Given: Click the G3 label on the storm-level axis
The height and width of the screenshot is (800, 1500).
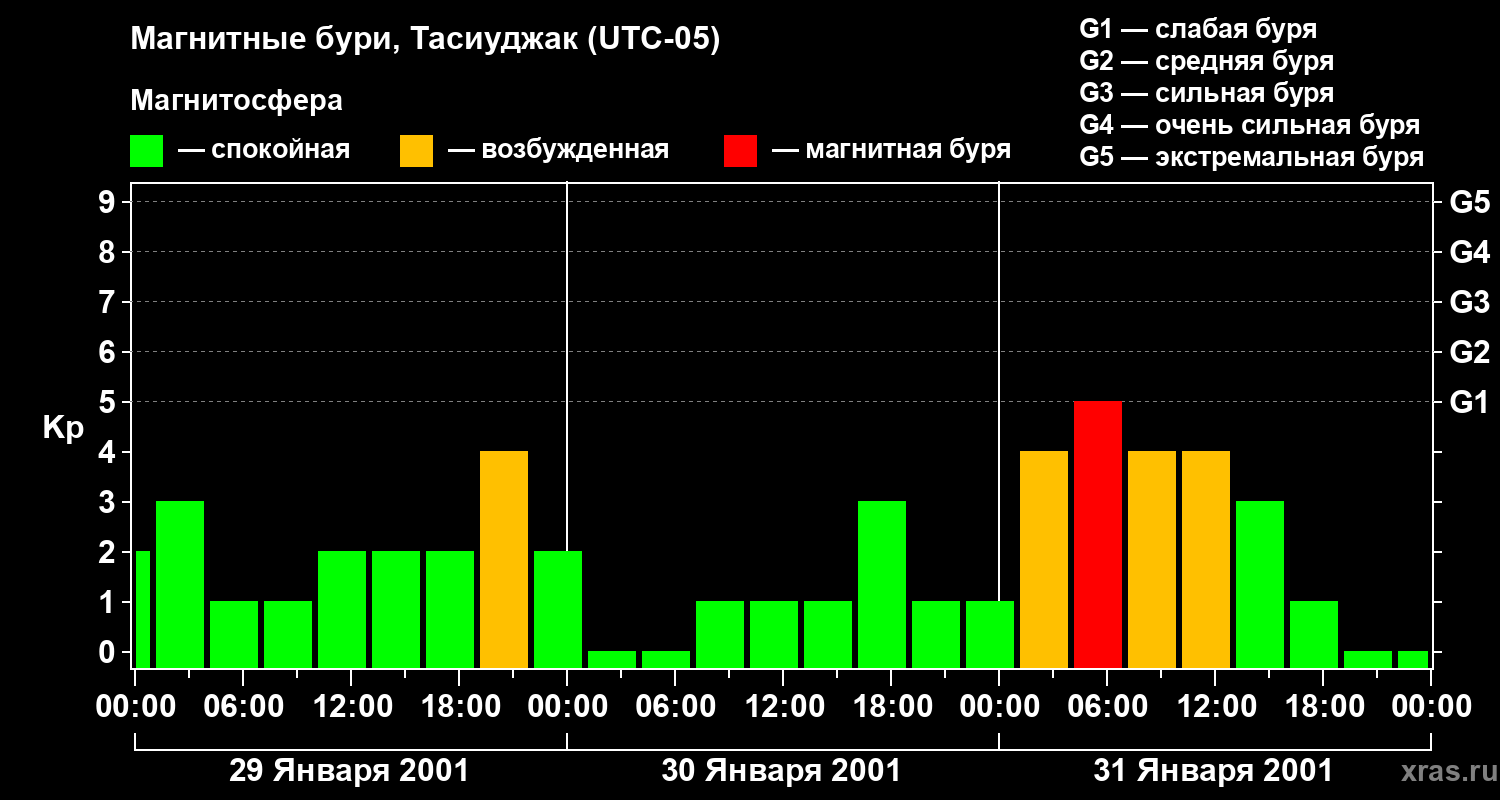Looking at the screenshot, I should (1469, 302).
